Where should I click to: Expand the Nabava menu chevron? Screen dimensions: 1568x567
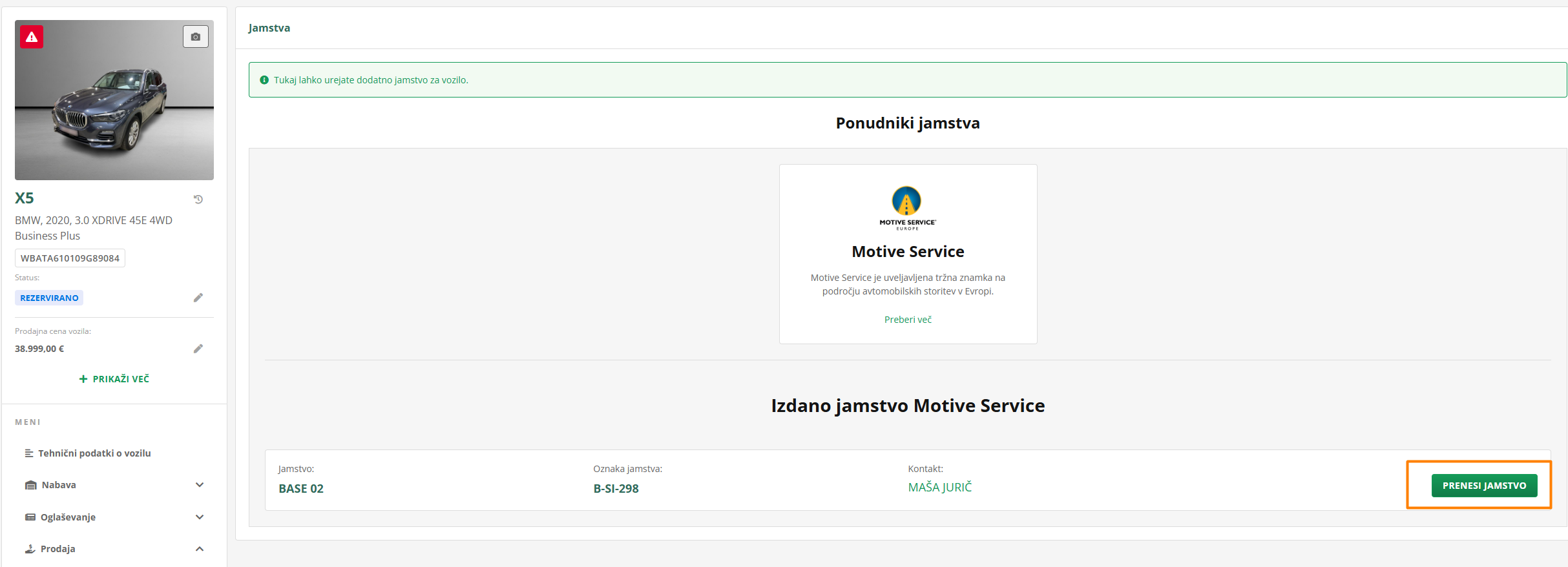click(x=200, y=485)
